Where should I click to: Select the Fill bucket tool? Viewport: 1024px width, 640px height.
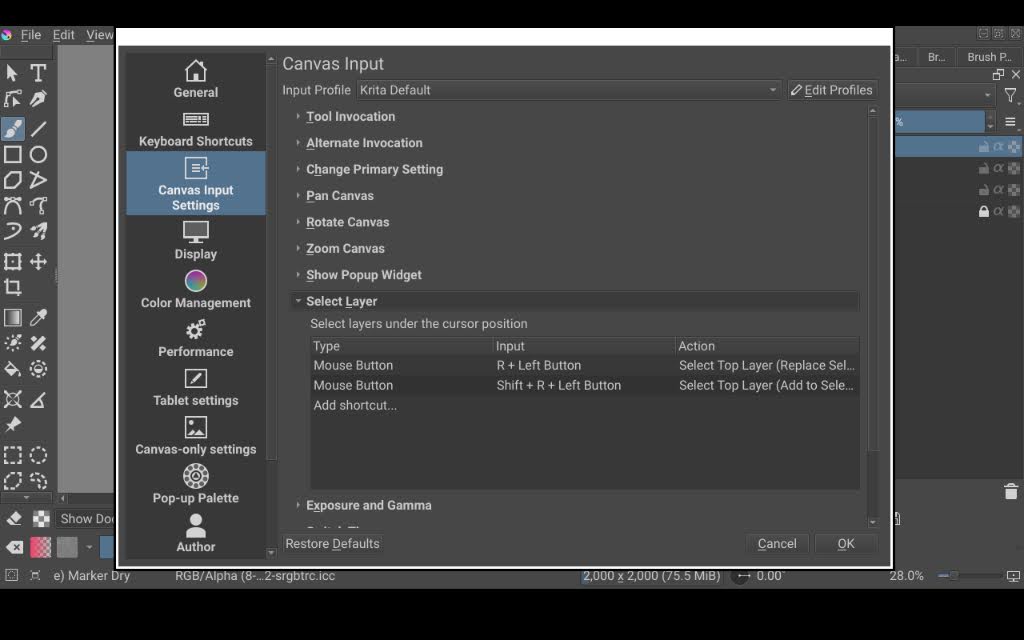(x=12, y=369)
